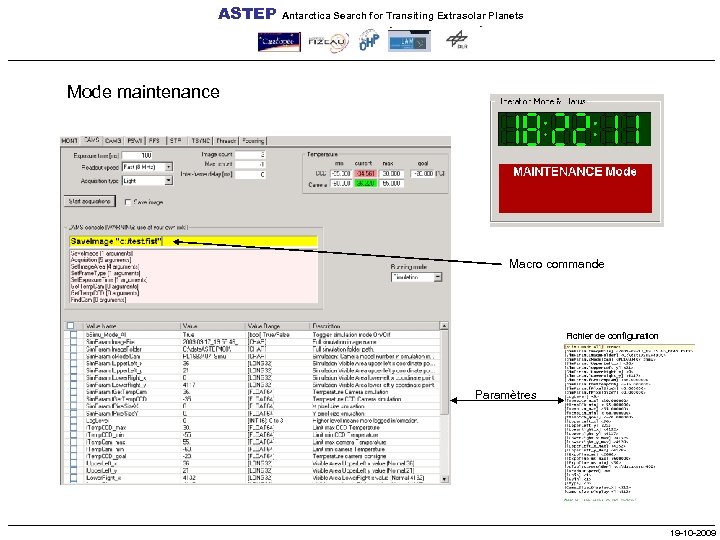The image size is (720, 540).
Task: Click the CCD min temperature field
Action: point(341,174)
